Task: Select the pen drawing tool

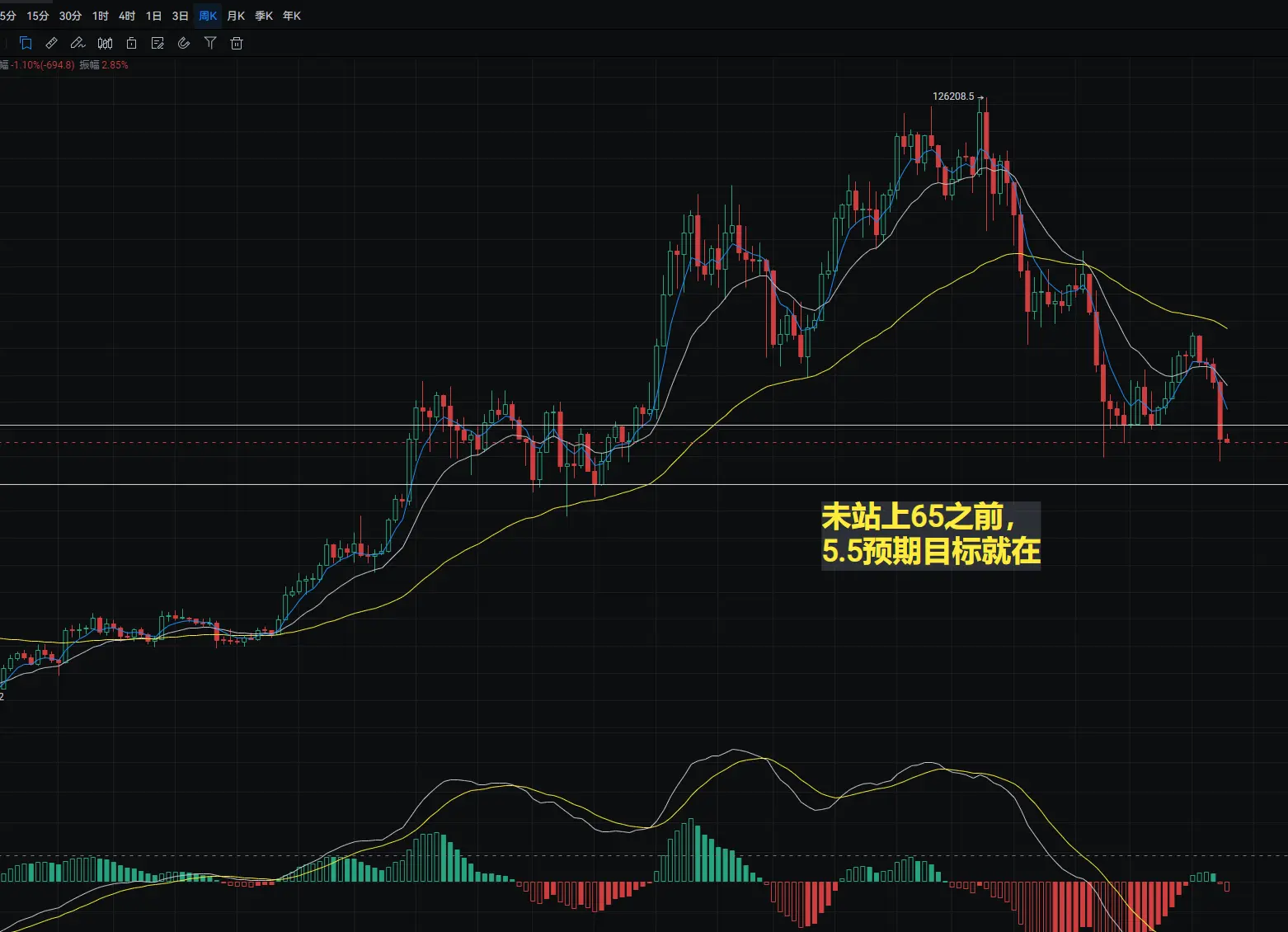Action: tap(78, 43)
